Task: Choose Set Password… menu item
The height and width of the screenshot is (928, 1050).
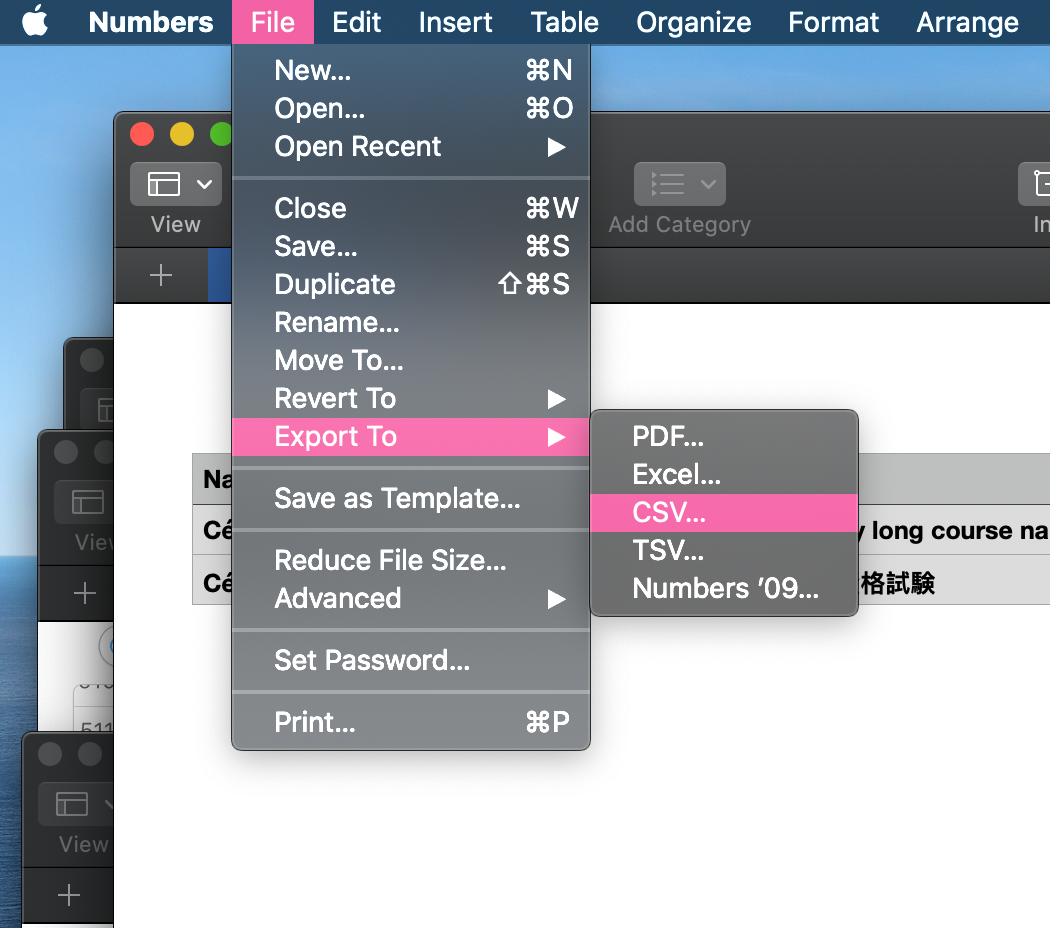Action: 410,661
